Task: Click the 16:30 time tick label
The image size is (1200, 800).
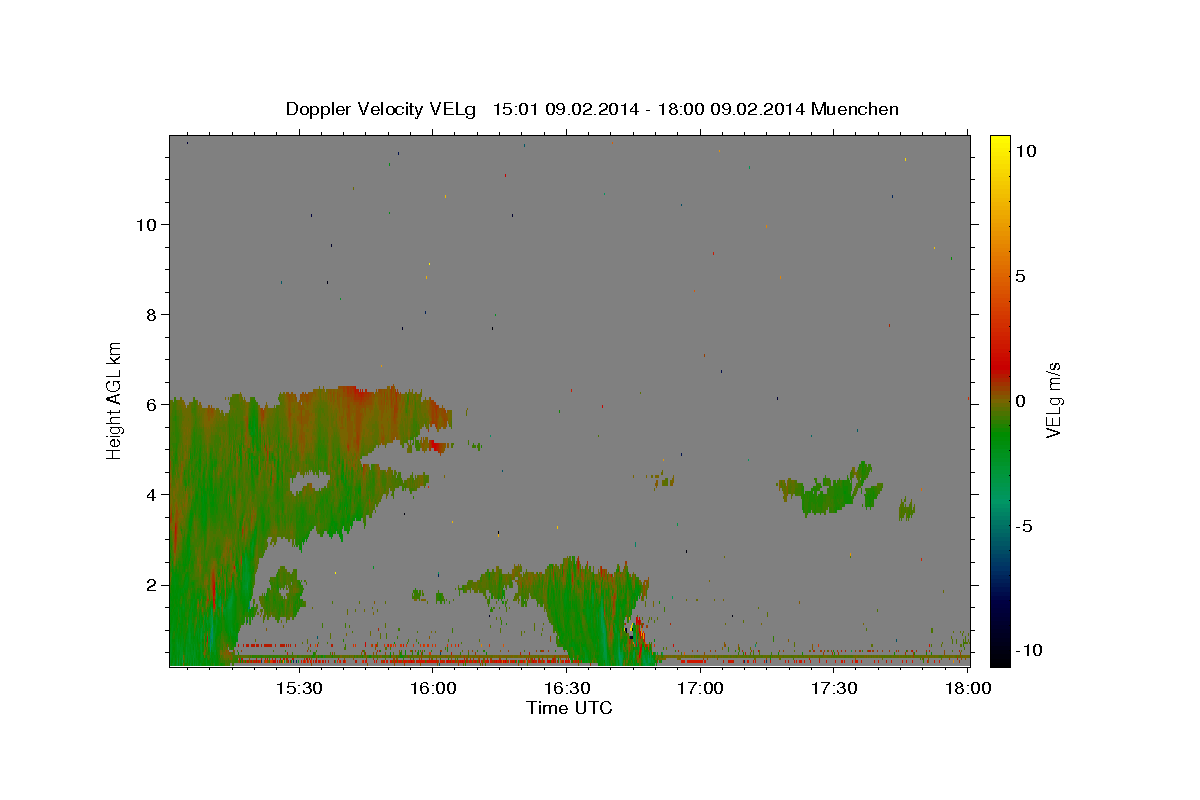Action: pos(566,688)
